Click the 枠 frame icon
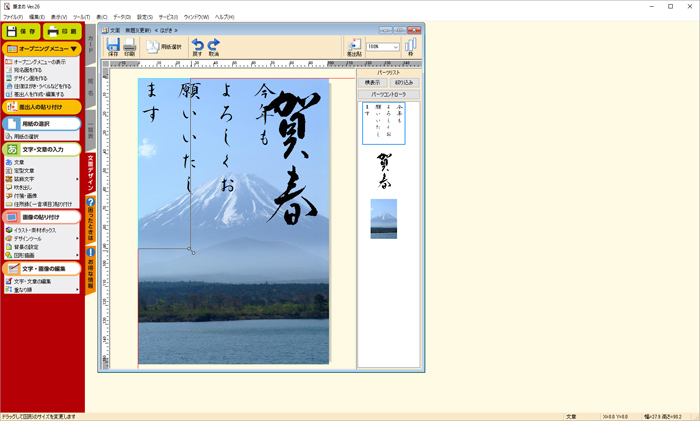 pos(410,47)
